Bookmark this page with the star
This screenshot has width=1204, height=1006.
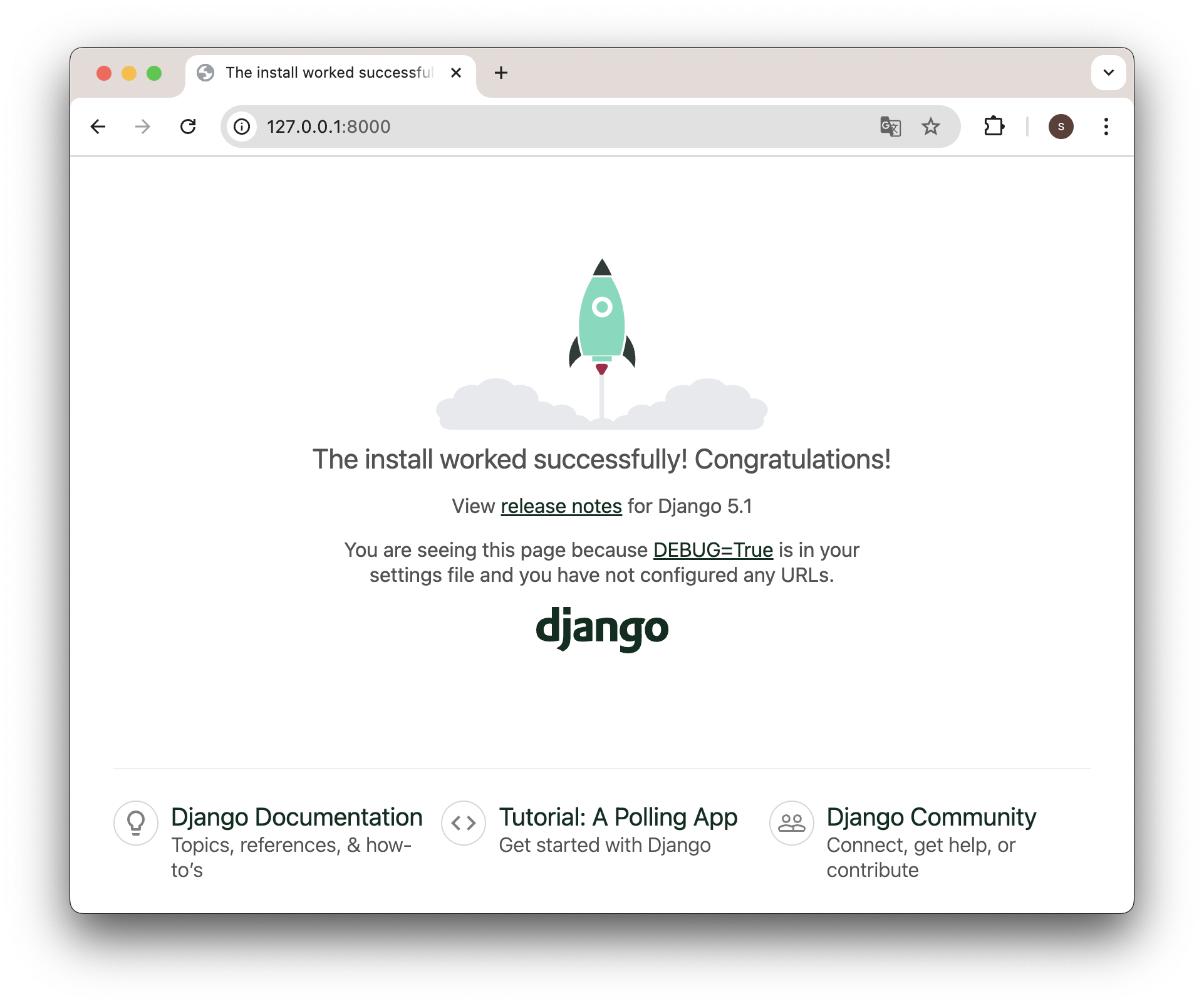[931, 127]
